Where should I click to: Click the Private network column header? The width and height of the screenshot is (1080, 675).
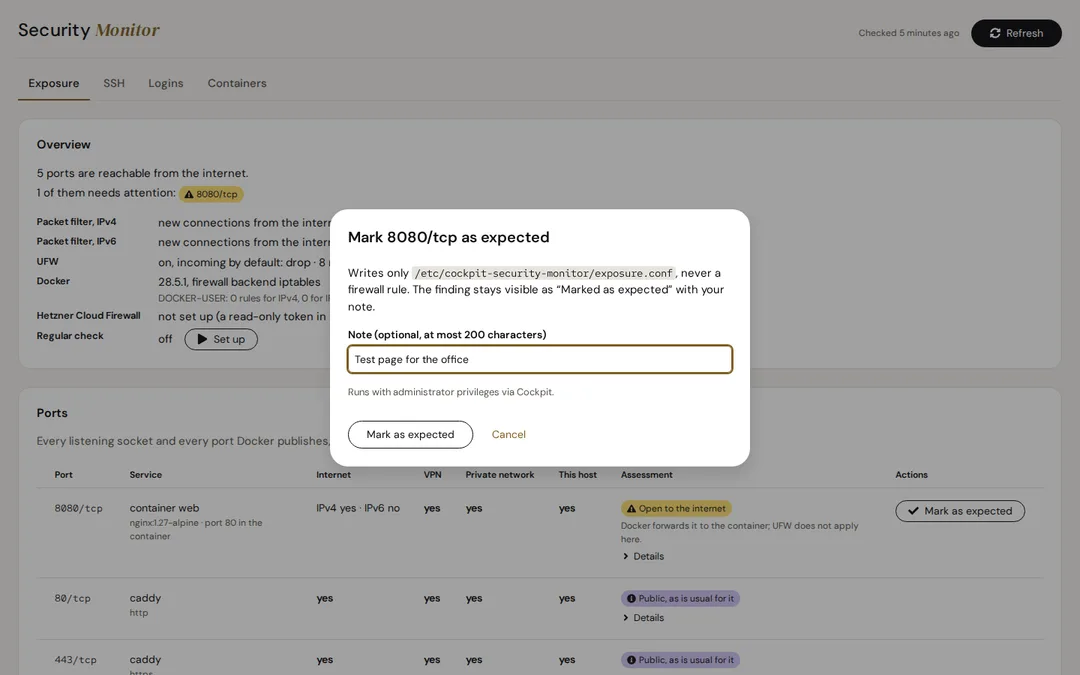pyautogui.click(x=500, y=475)
